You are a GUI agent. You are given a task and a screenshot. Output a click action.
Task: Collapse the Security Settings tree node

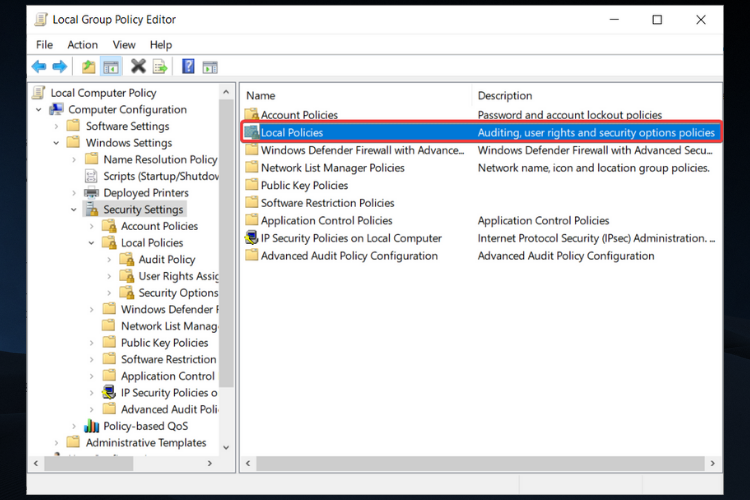(74, 210)
